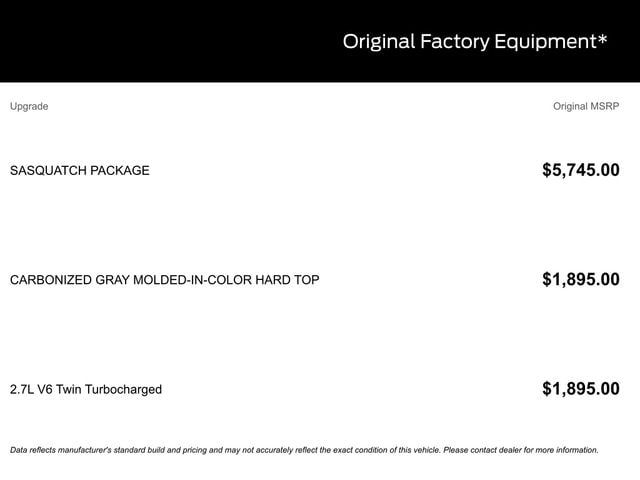Click the SASQUATCH PACKAGE upgrade name
640x480 pixels.
[80, 171]
